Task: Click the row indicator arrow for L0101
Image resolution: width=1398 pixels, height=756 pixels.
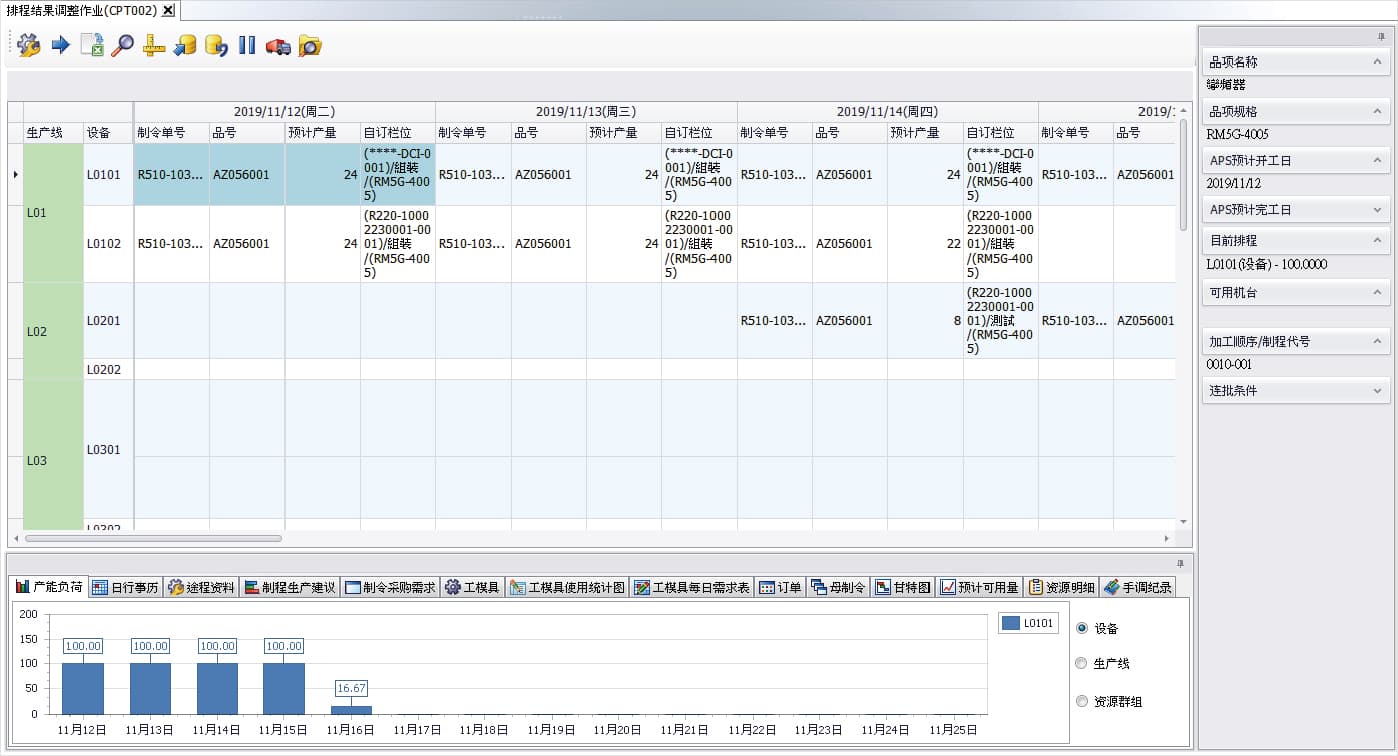Action: tap(15, 174)
